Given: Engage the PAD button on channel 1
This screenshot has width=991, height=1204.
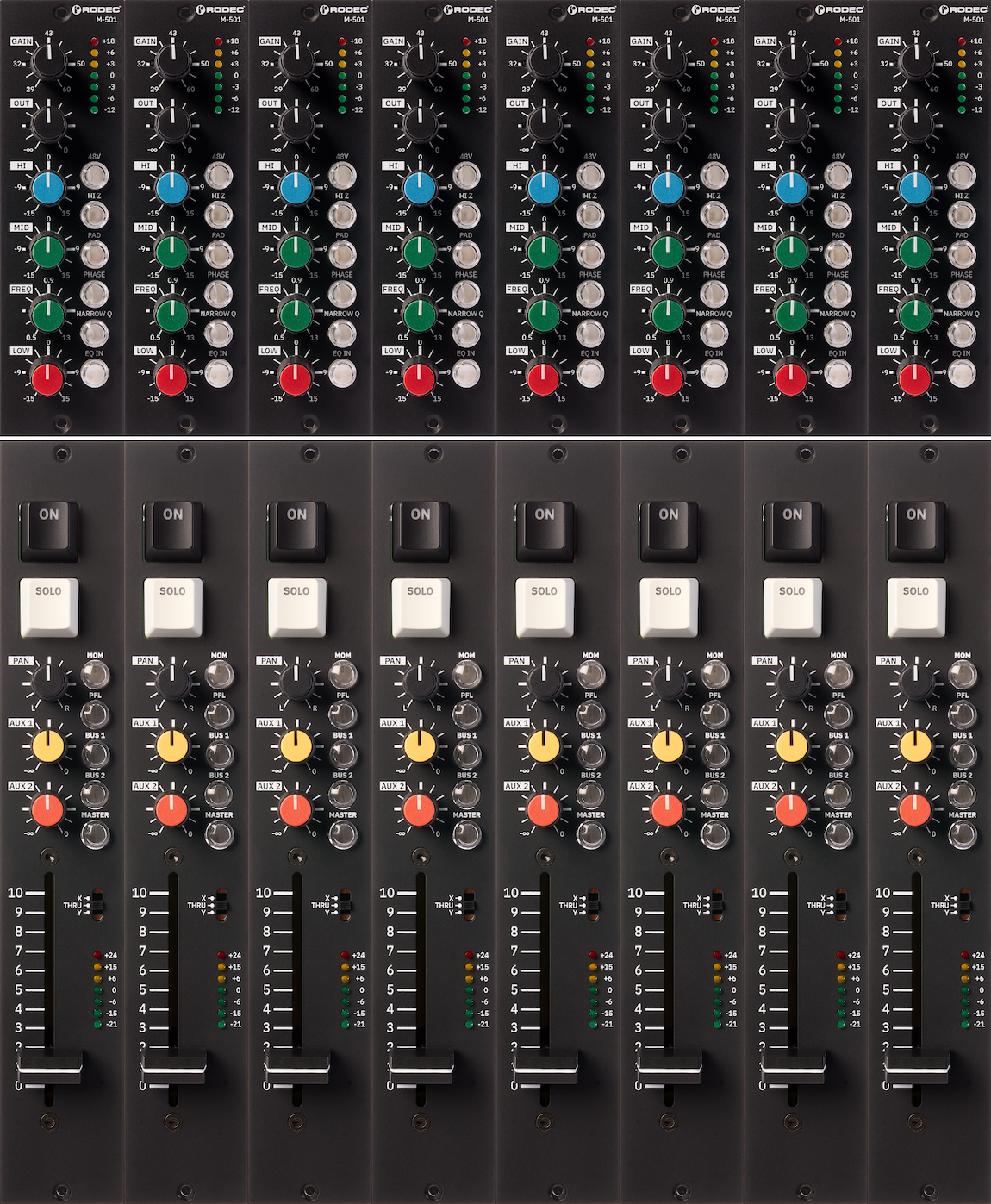Looking at the screenshot, I should 95,254.
